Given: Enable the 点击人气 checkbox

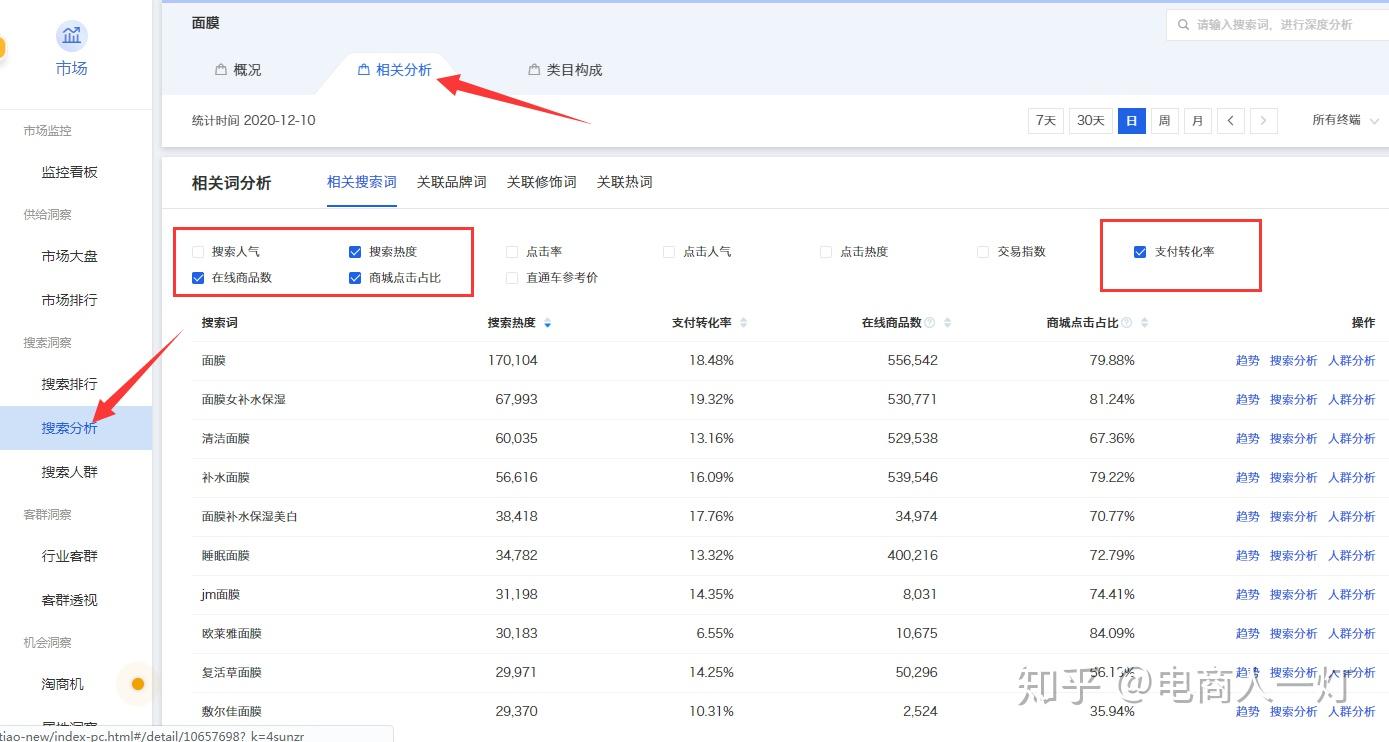Looking at the screenshot, I should pyautogui.click(x=669, y=252).
